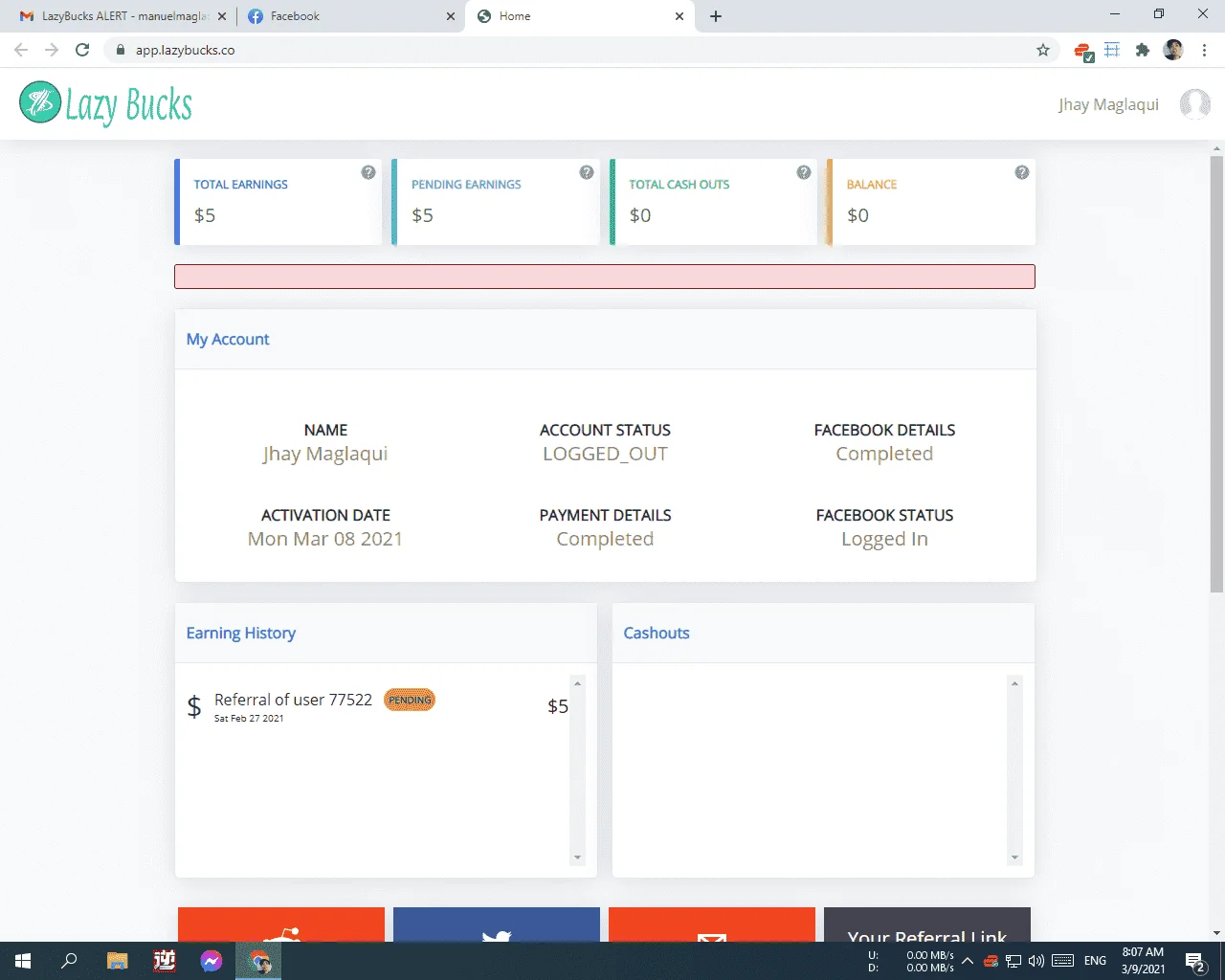Open the Chrome profile picture

coord(1173,50)
